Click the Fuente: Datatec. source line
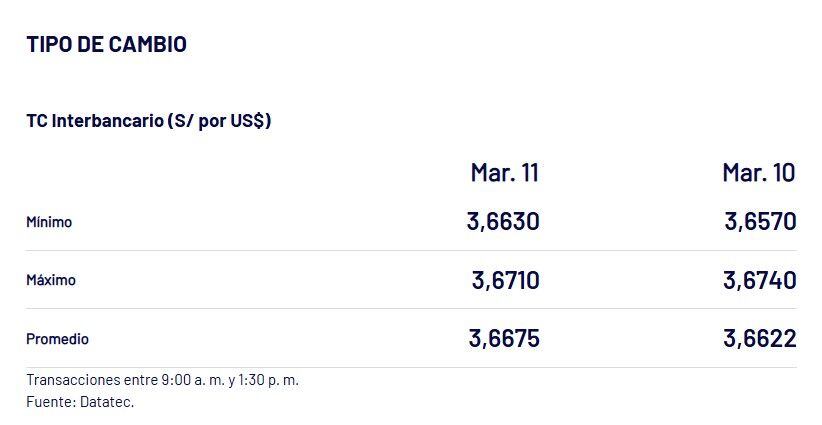The height and width of the screenshot is (425, 822). pos(80,402)
